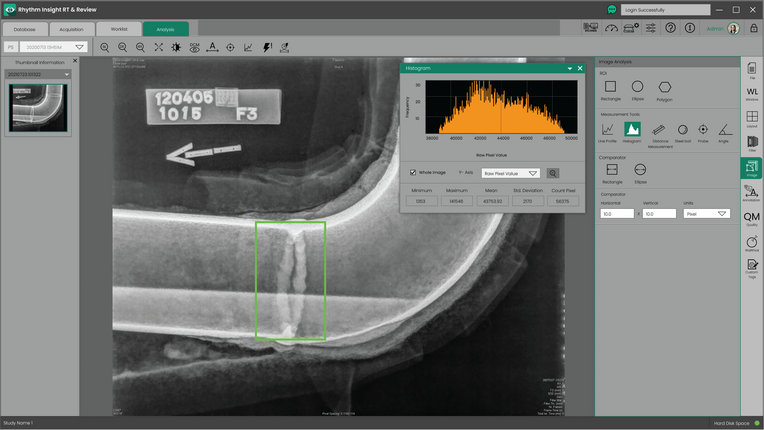Open the Annotation sidebar panel
This screenshot has width=764, height=430.
[x=752, y=193]
